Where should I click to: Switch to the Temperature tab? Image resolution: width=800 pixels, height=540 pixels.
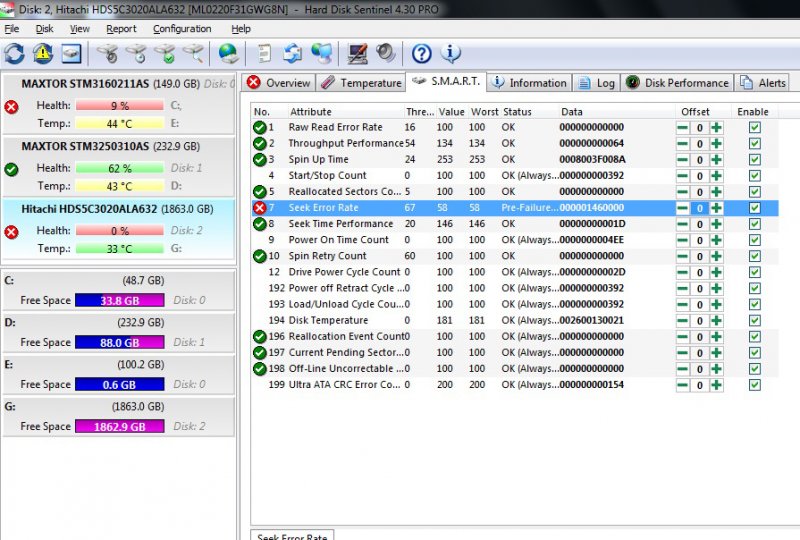361,83
